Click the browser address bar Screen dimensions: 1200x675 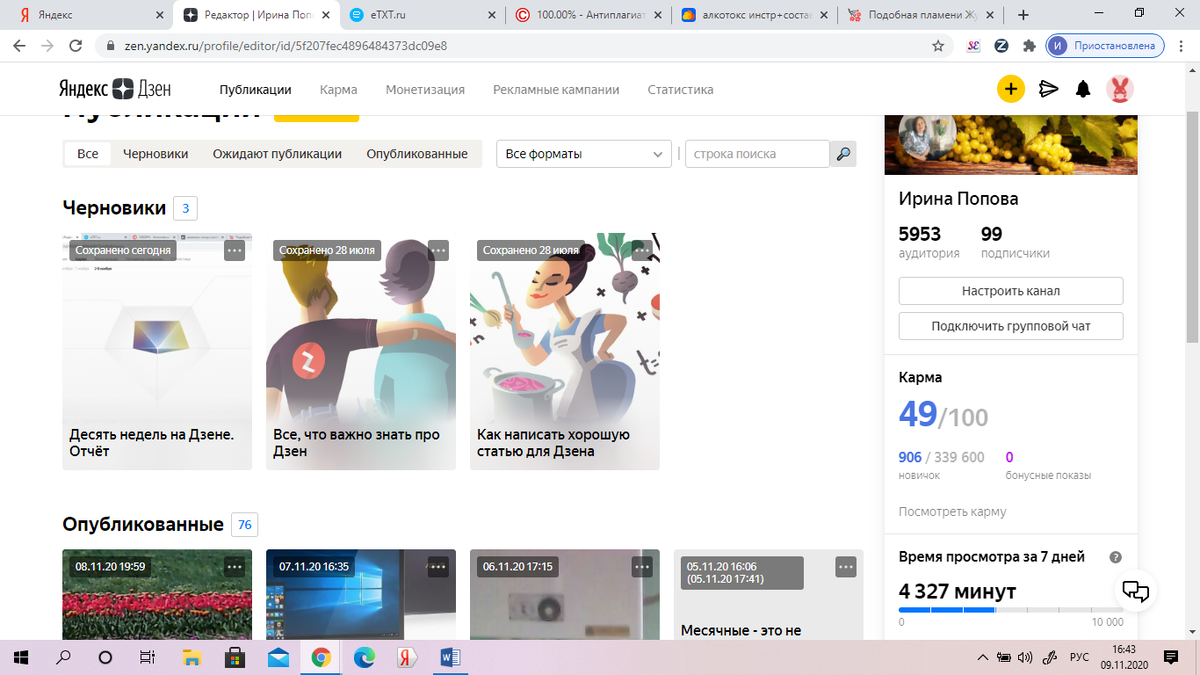[x=520, y=46]
